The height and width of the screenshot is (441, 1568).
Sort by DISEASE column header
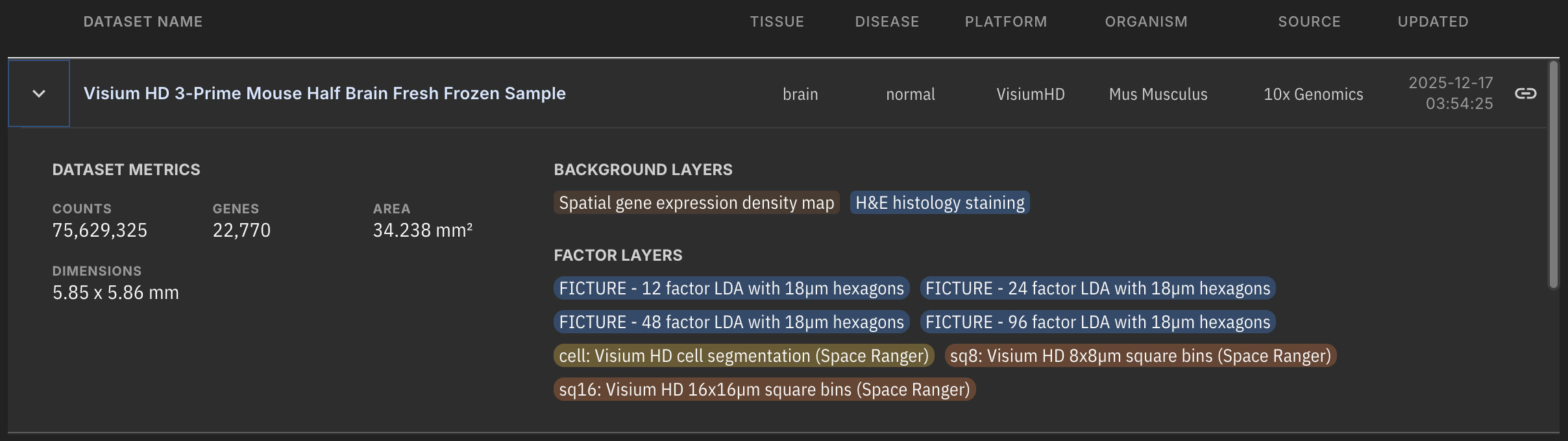pos(887,21)
